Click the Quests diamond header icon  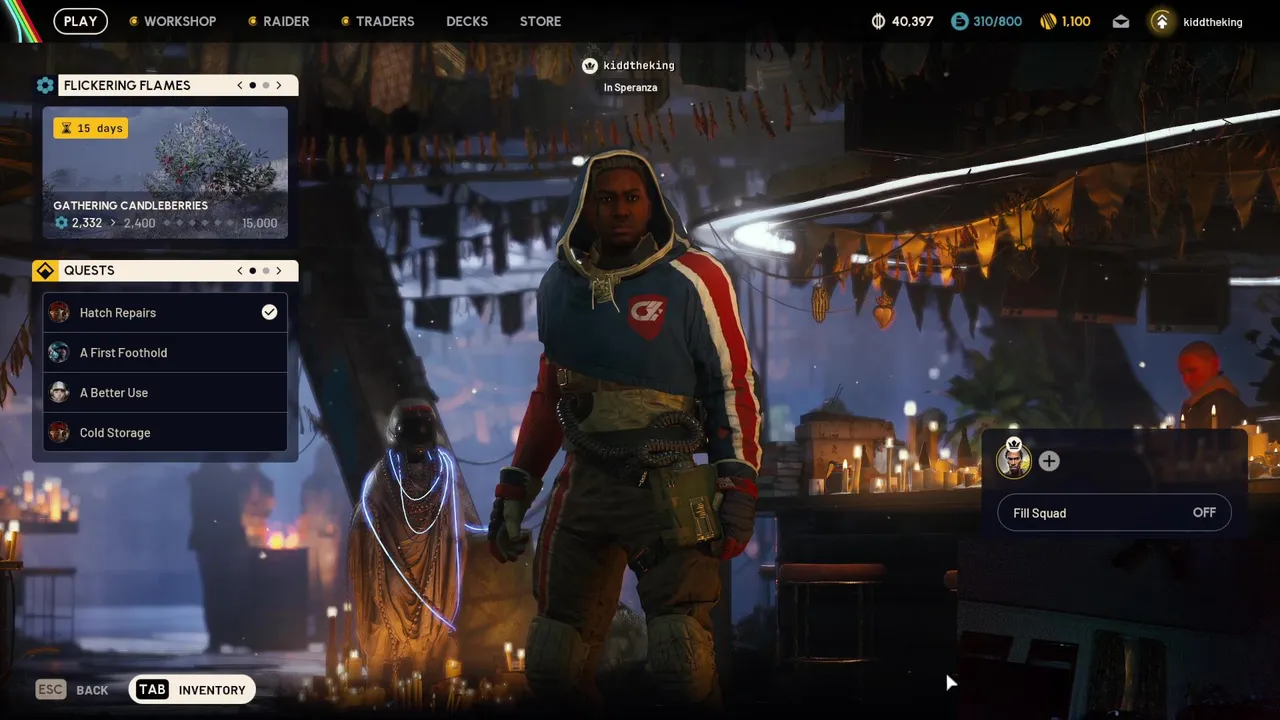(x=45, y=271)
